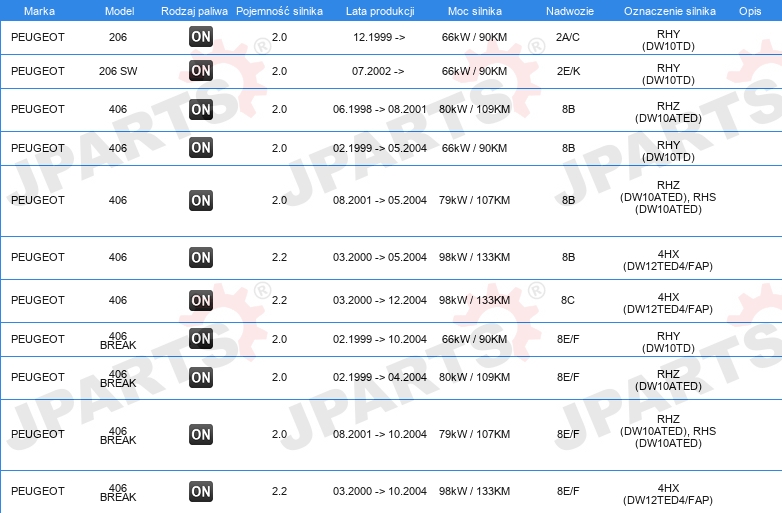
Task: Click the ON fuel icon in the Peugeot 206 2A/C row
Action: coord(201,36)
